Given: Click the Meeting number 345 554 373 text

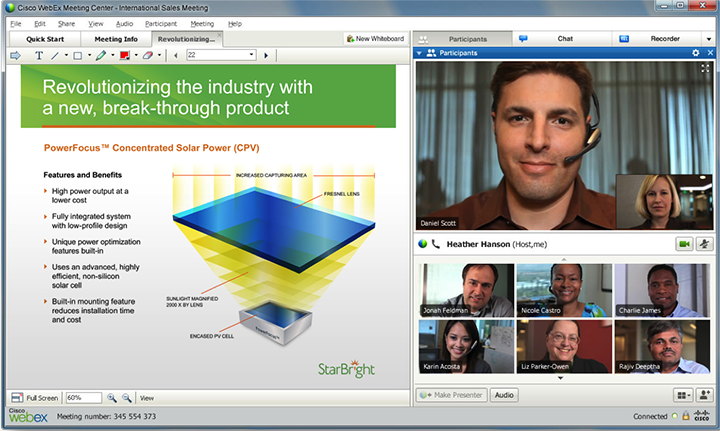Looking at the screenshot, I should [x=107, y=416].
